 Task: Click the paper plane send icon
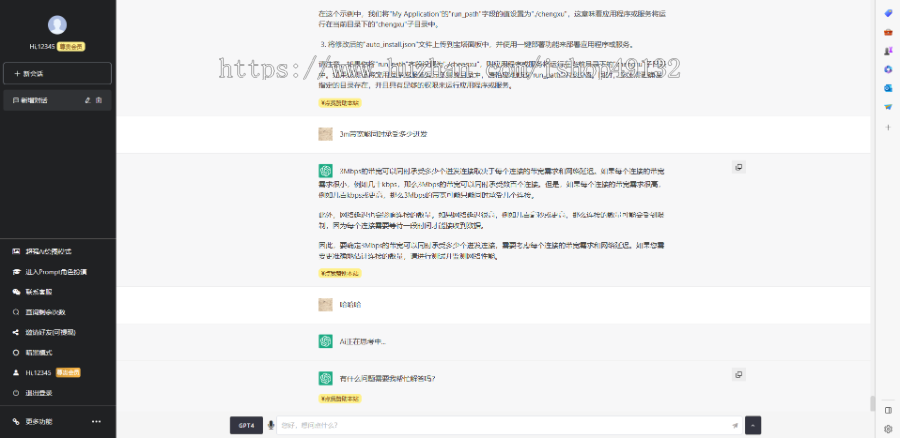click(x=735, y=425)
